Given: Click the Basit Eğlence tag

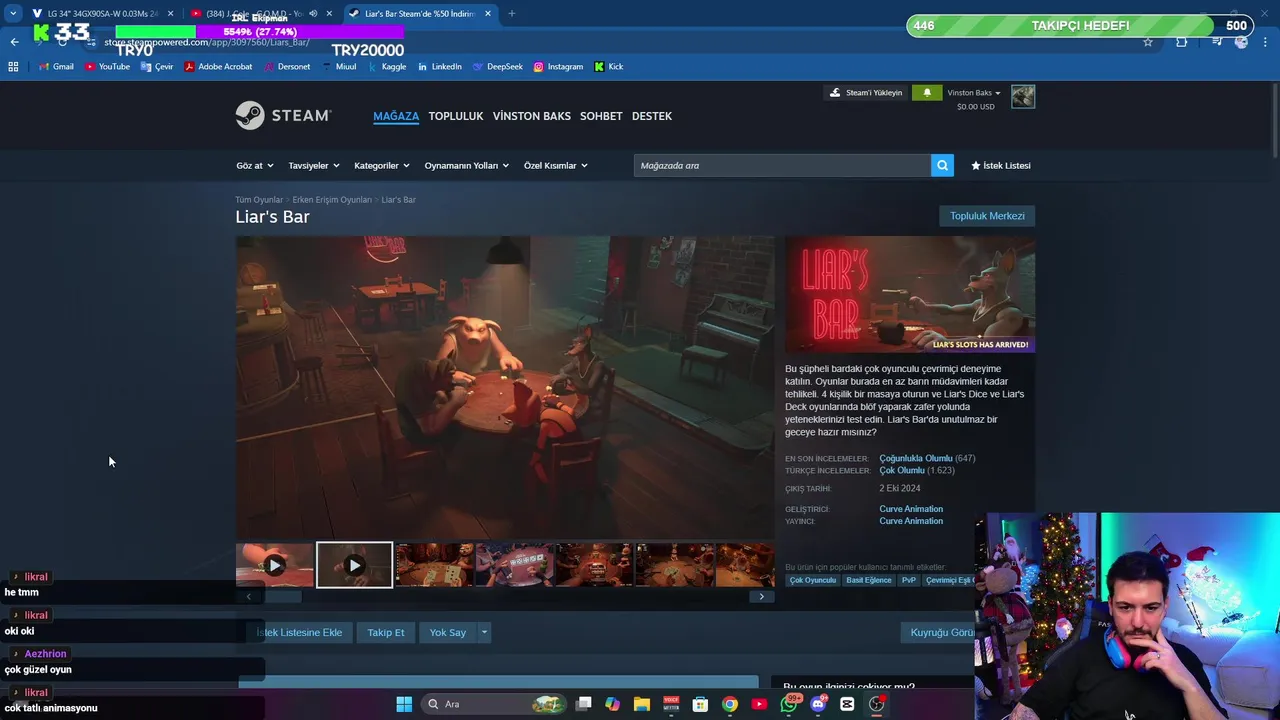Looking at the screenshot, I should 868,580.
